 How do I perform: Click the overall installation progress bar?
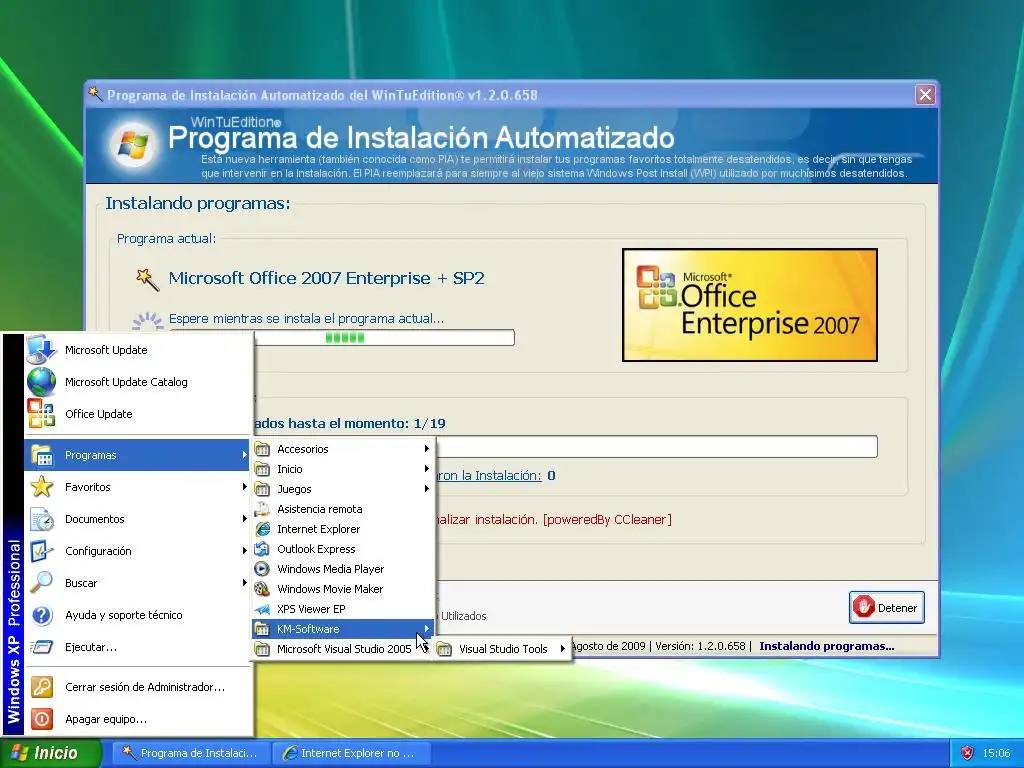coord(656,447)
